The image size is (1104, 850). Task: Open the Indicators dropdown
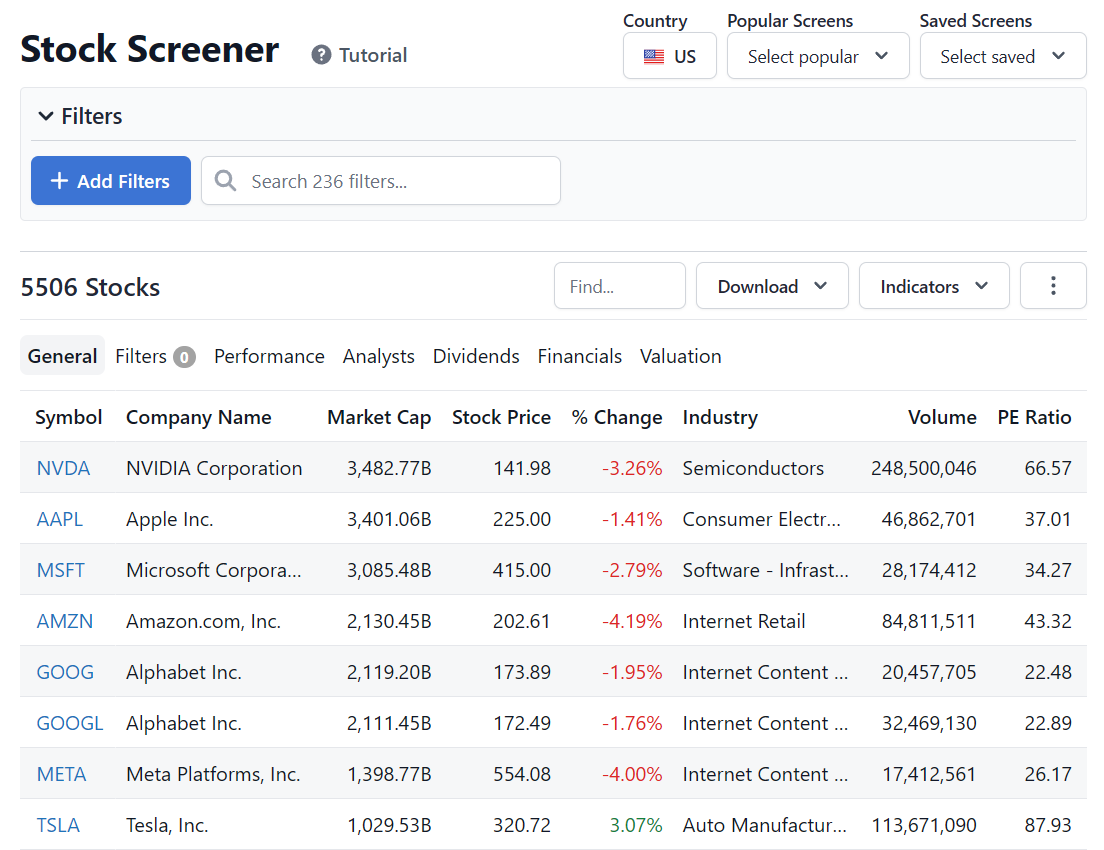933,286
